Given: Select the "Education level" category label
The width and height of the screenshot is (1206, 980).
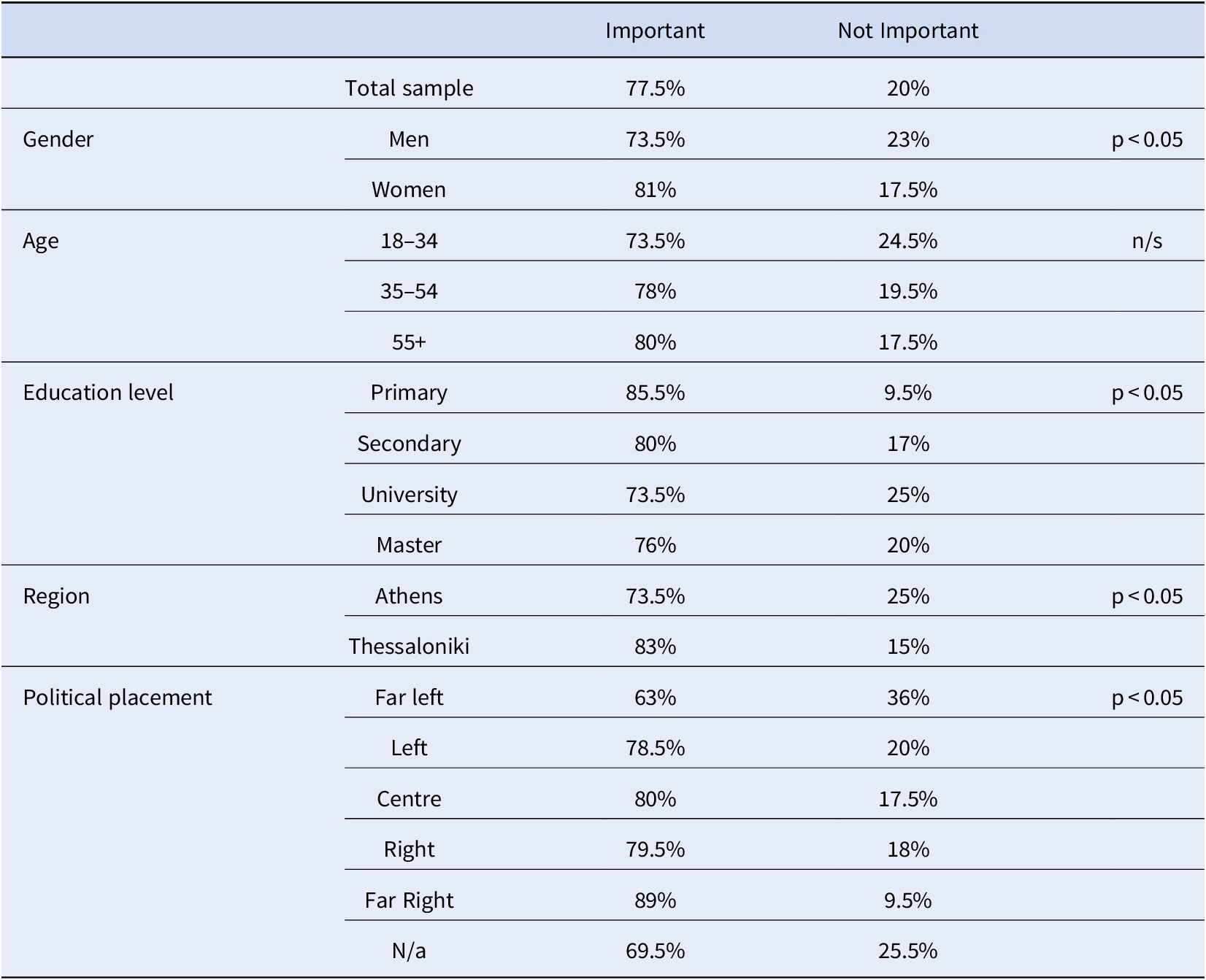Looking at the screenshot, I should [x=99, y=393].
